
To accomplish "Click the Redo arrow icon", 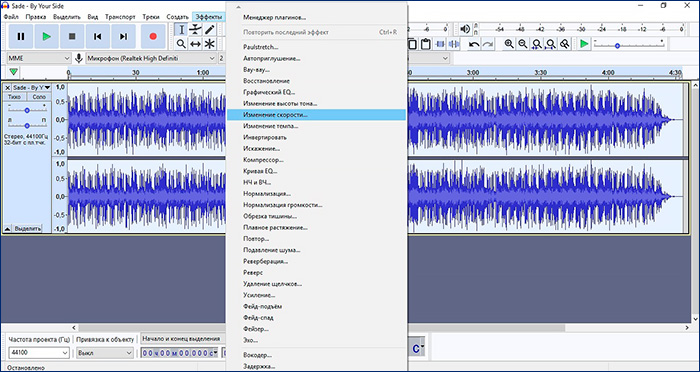I will click(x=488, y=44).
